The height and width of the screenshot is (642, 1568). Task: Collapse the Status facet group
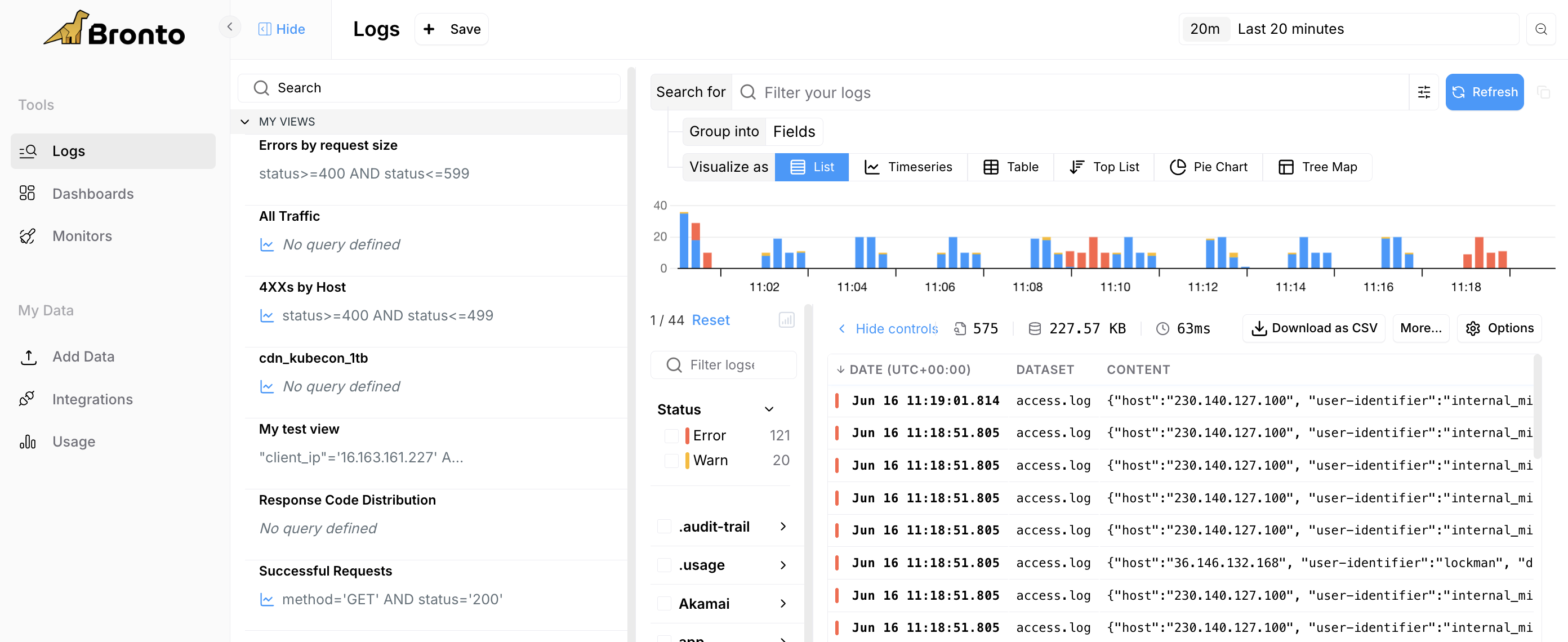(x=769, y=409)
